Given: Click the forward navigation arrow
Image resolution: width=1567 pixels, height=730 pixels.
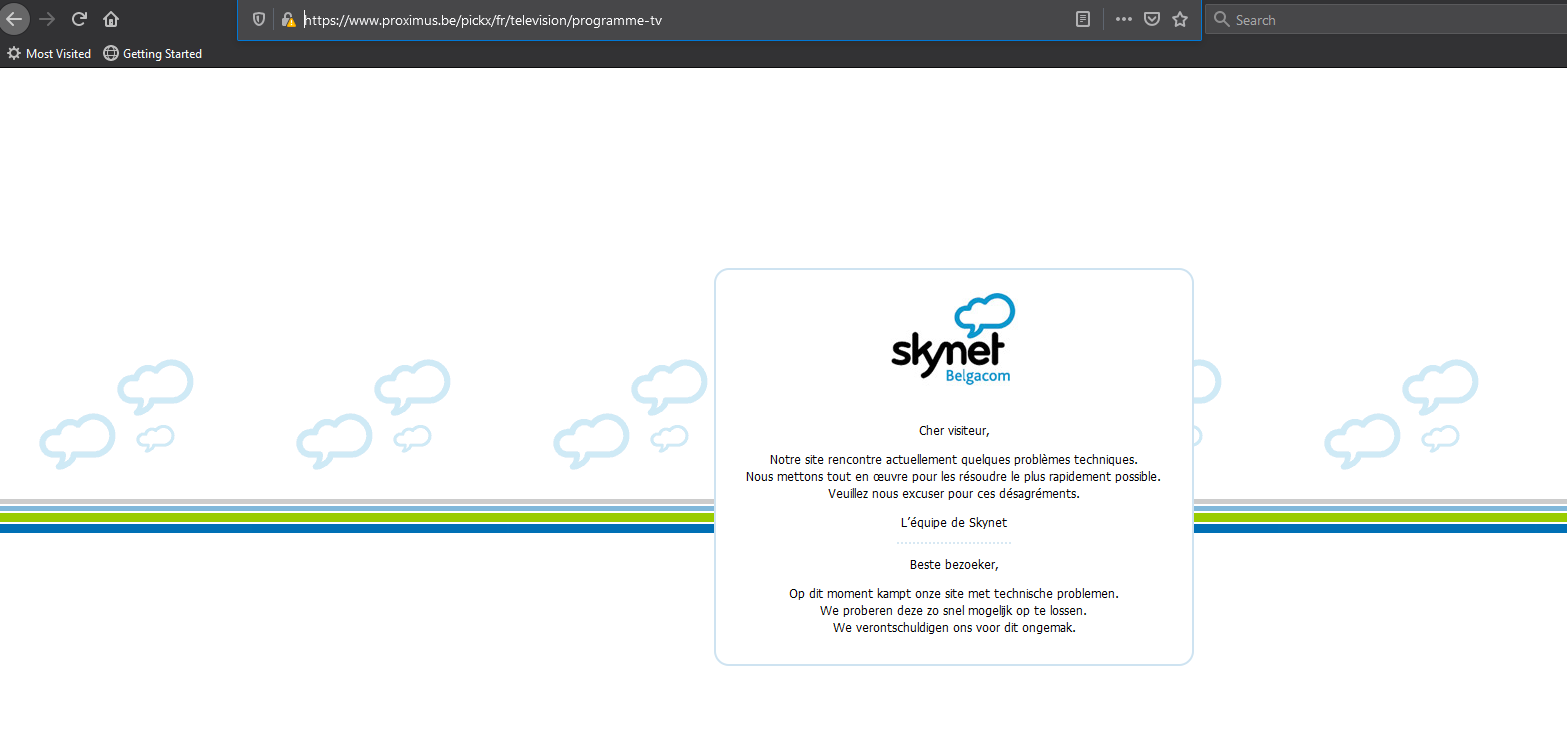Looking at the screenshot, I should (47, 19).
